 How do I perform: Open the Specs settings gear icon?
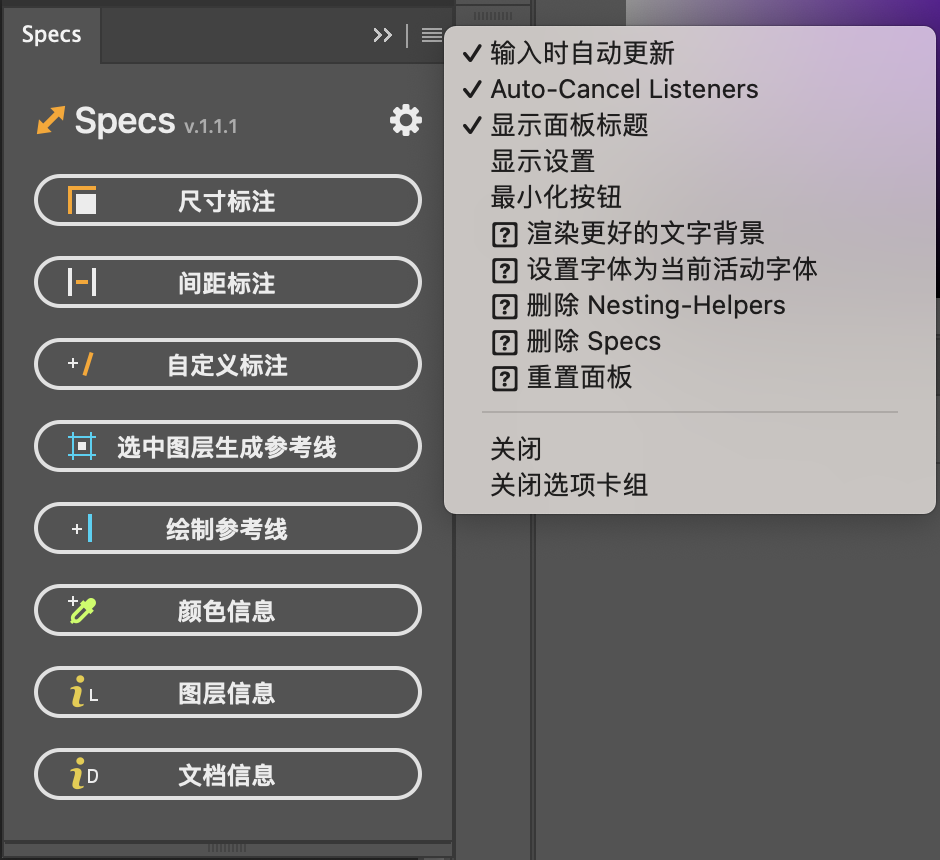404,119
